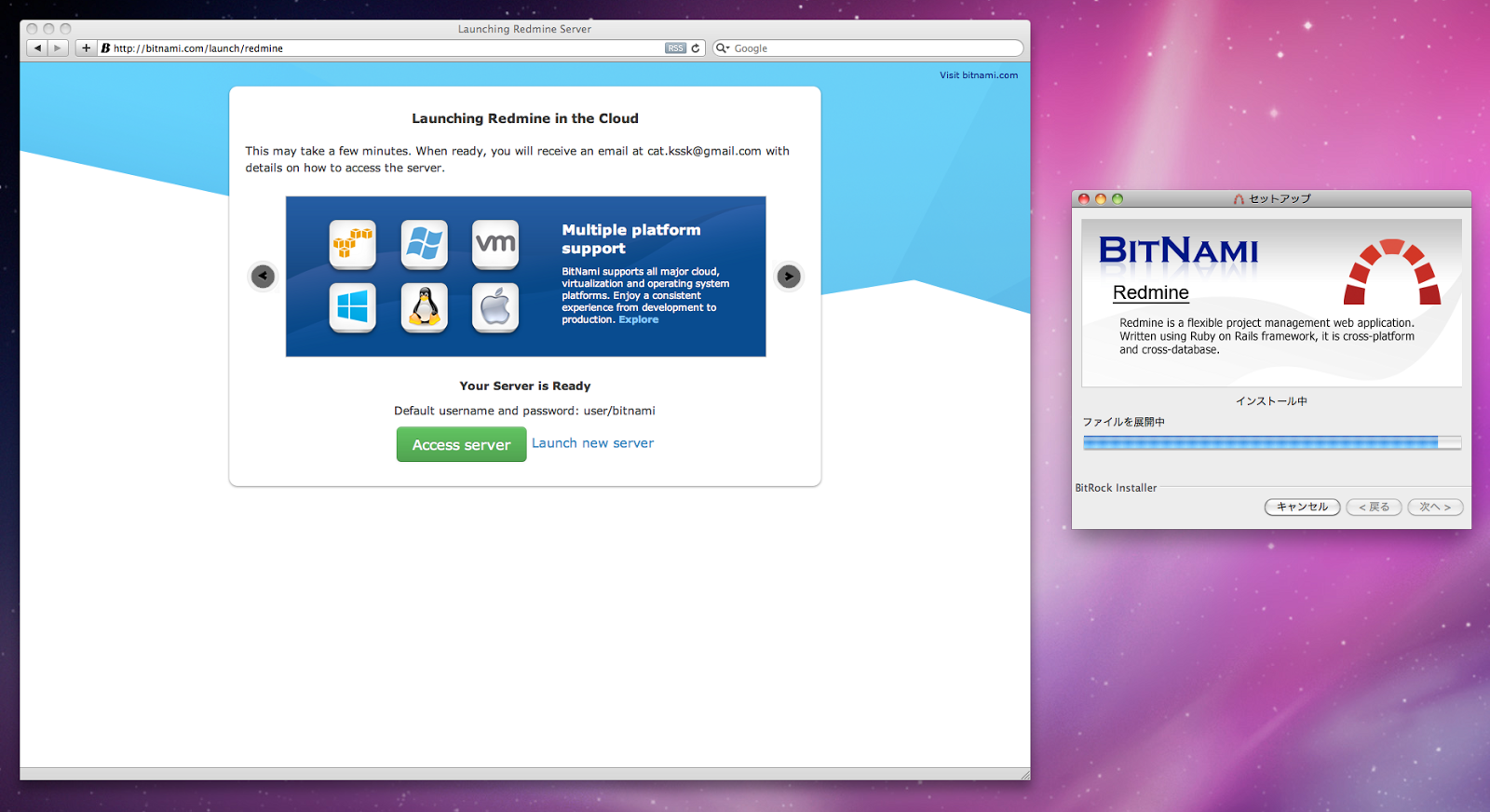Go back in the Safari browser

(37, 48)
